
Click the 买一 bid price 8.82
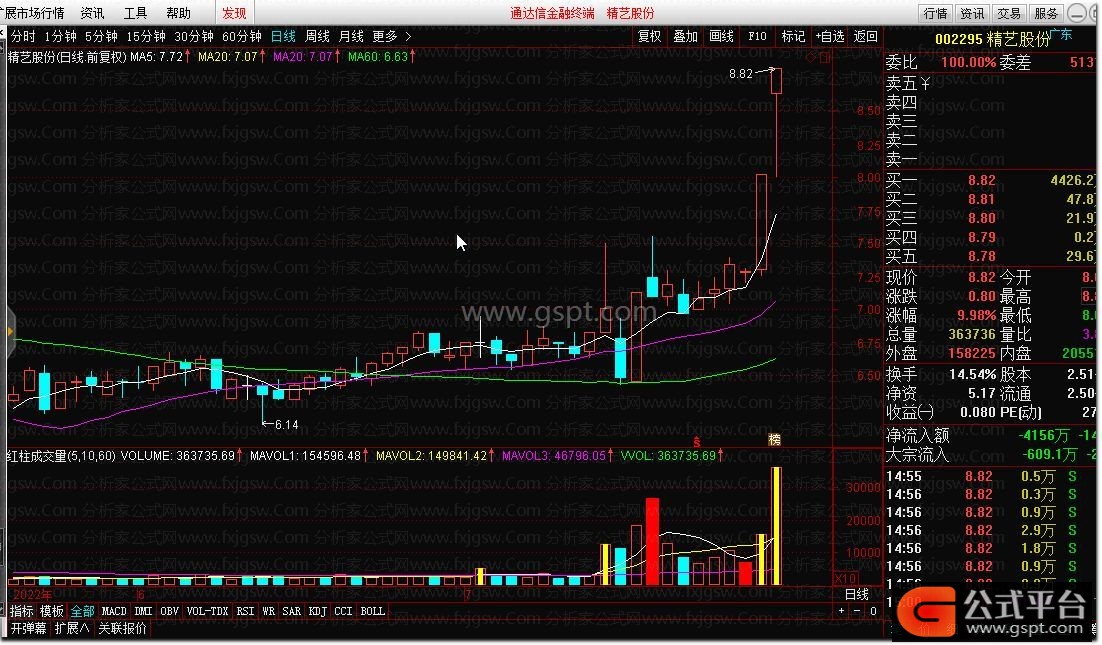pyautogui.click(x=982, y=181)
